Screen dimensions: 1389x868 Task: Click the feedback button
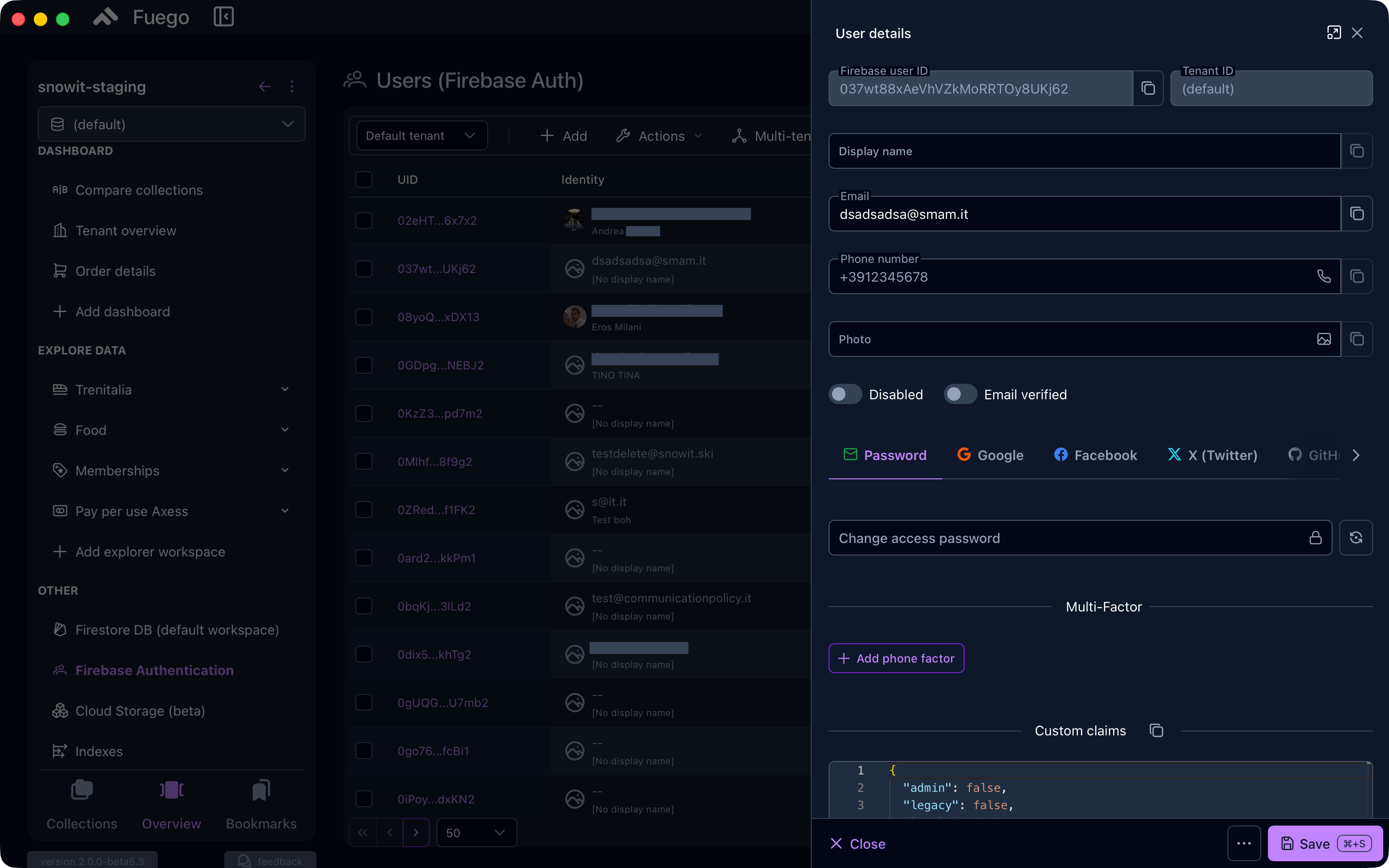(x=271, y=861)
